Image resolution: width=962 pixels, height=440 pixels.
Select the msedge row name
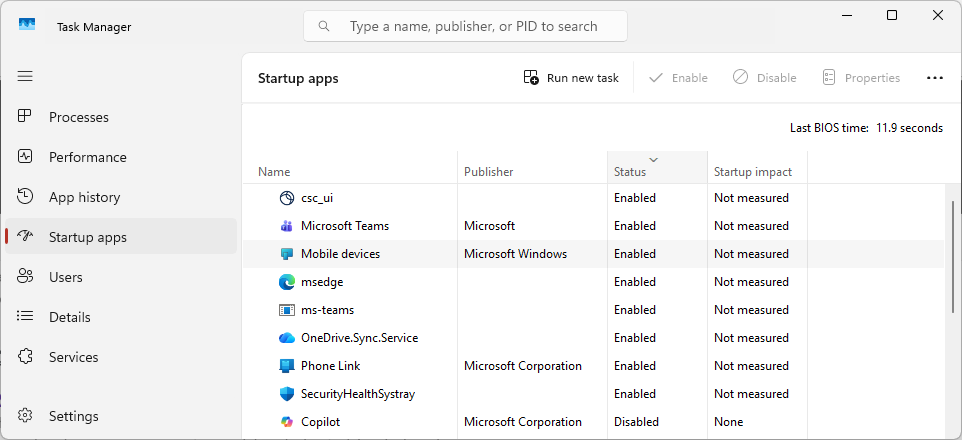(322, 282)
